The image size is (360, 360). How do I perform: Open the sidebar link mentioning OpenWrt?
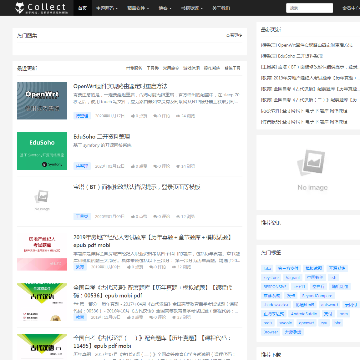[x=306, y=45]
